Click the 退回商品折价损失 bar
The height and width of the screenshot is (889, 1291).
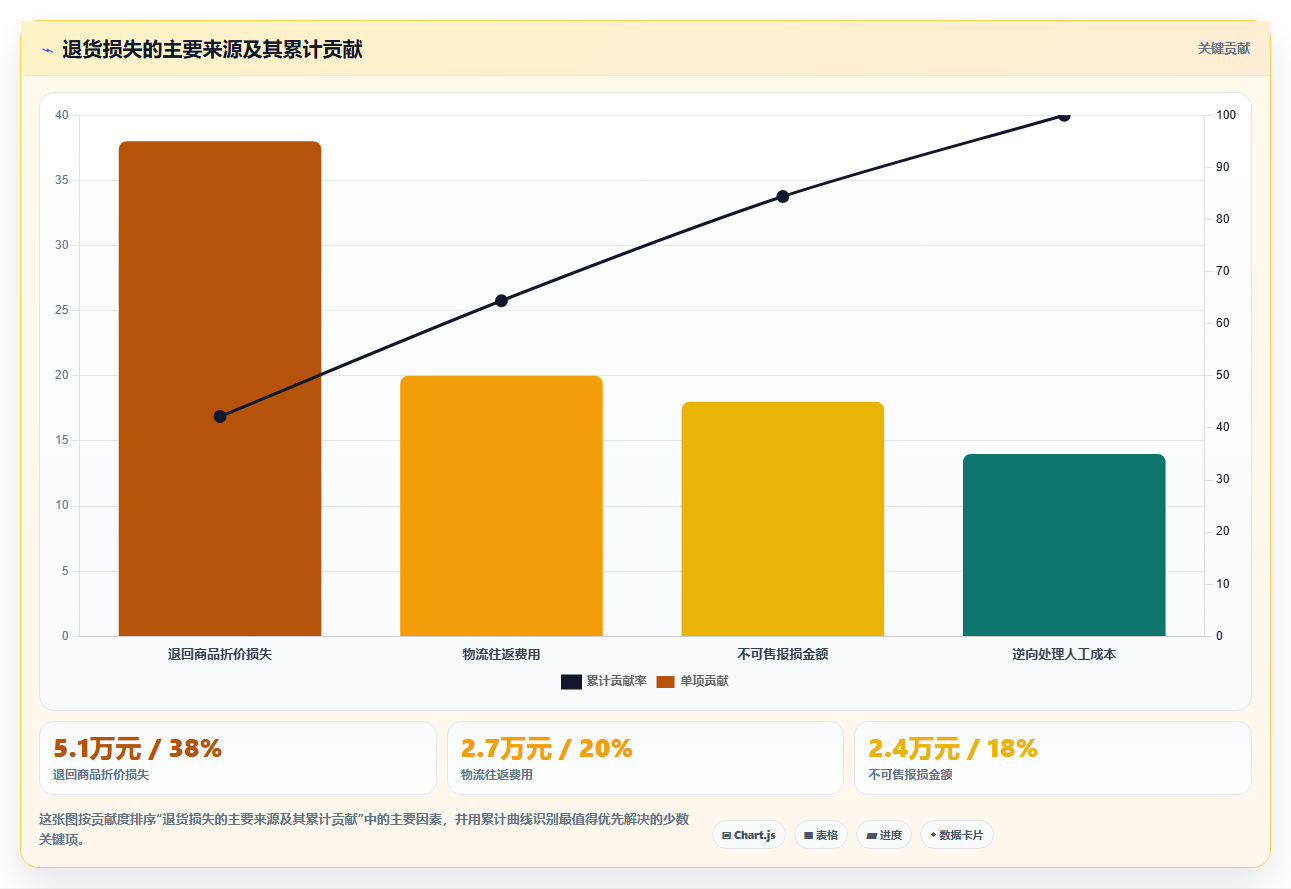220,388
